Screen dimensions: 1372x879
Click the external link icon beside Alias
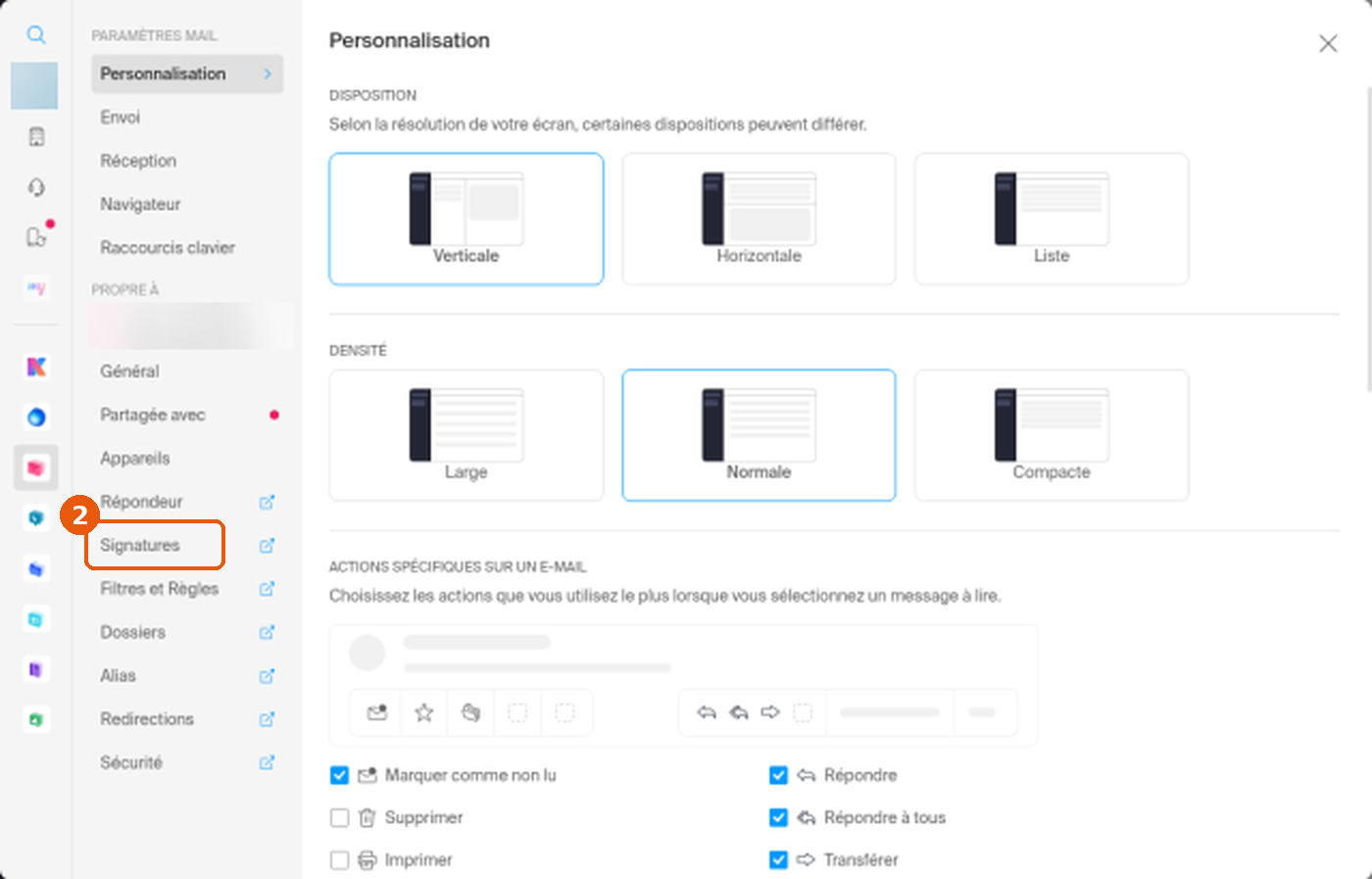click(x=267, y=675)
